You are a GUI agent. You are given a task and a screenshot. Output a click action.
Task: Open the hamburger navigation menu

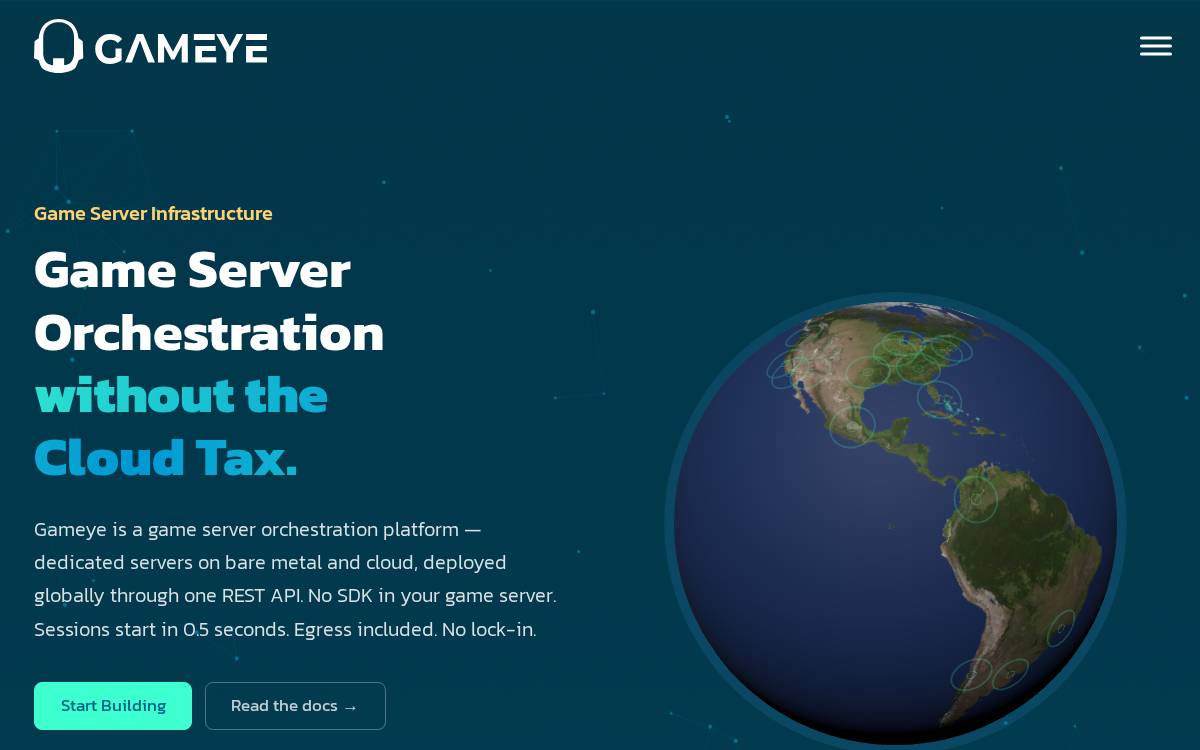(1155, 46)
